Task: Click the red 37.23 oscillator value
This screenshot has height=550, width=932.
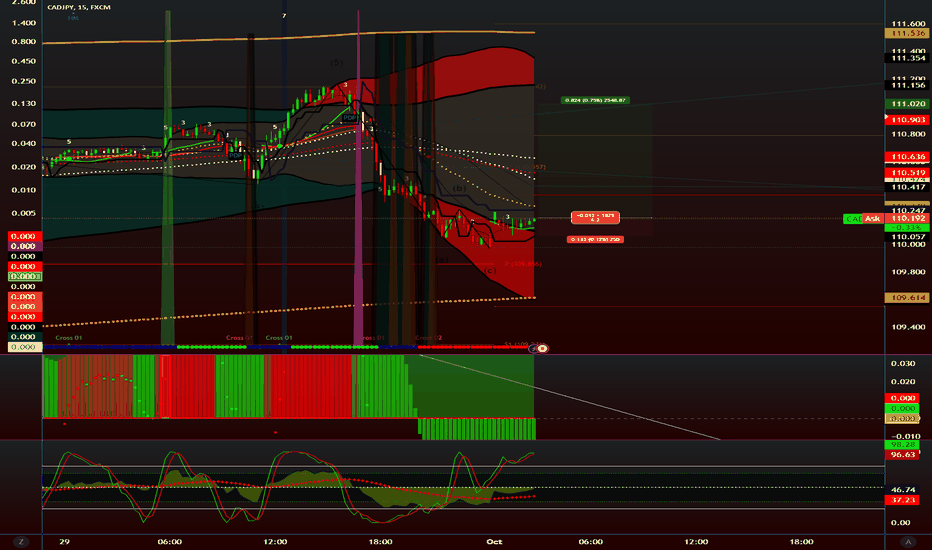Action: coord(902,500)
